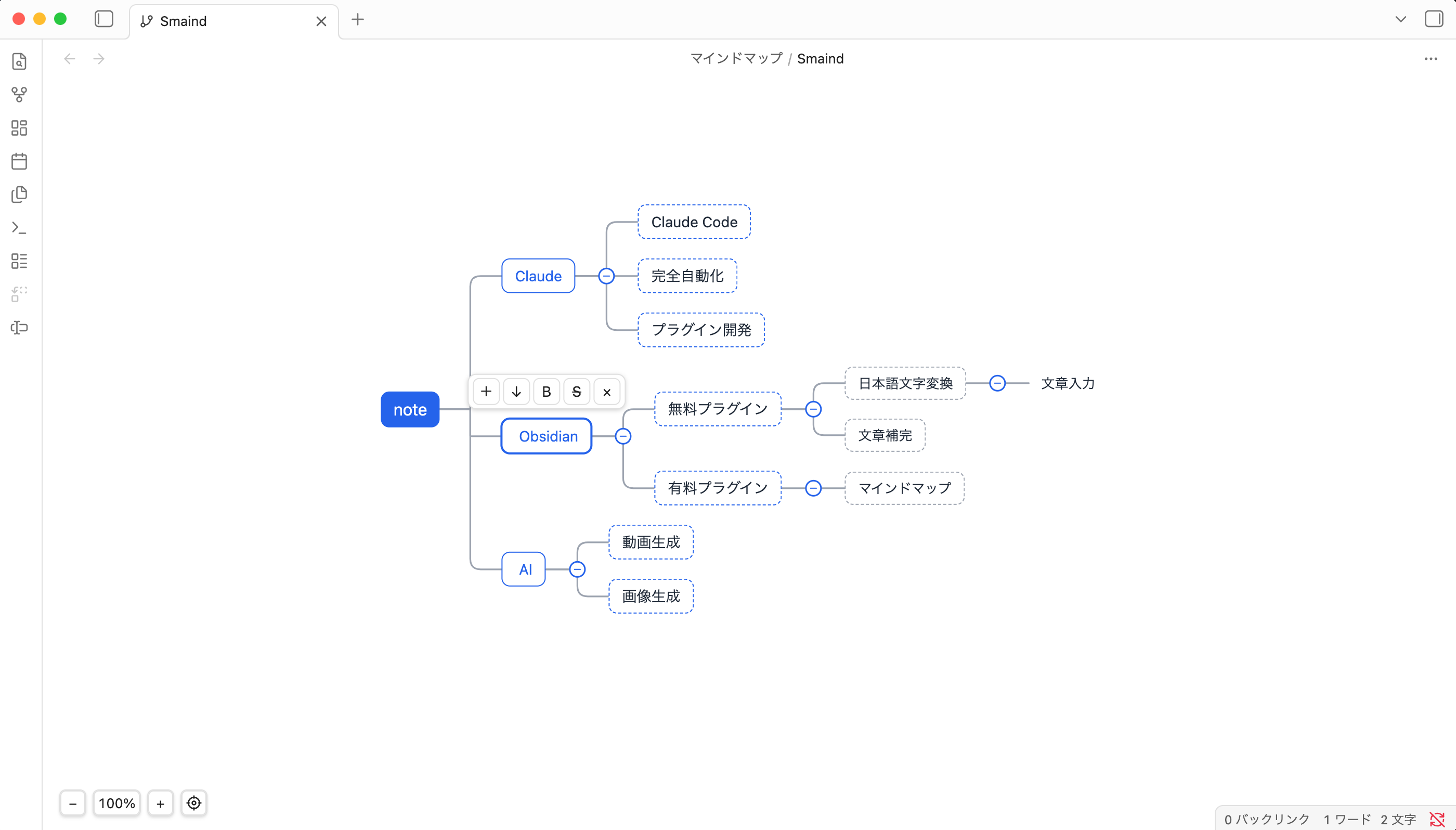Select the マインドマップ leaf node
The height and width of the screenshot is (830, 1456).
(904, 488)
